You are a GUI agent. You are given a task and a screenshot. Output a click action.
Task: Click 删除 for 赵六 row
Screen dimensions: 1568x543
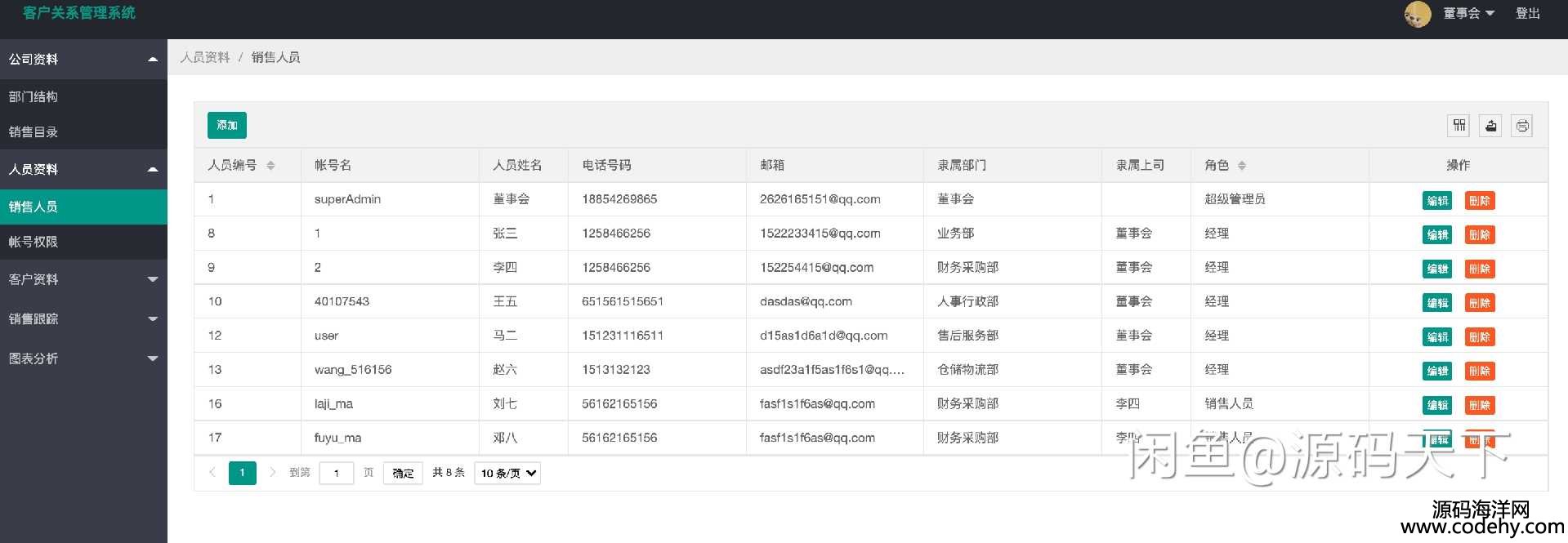1480,372
